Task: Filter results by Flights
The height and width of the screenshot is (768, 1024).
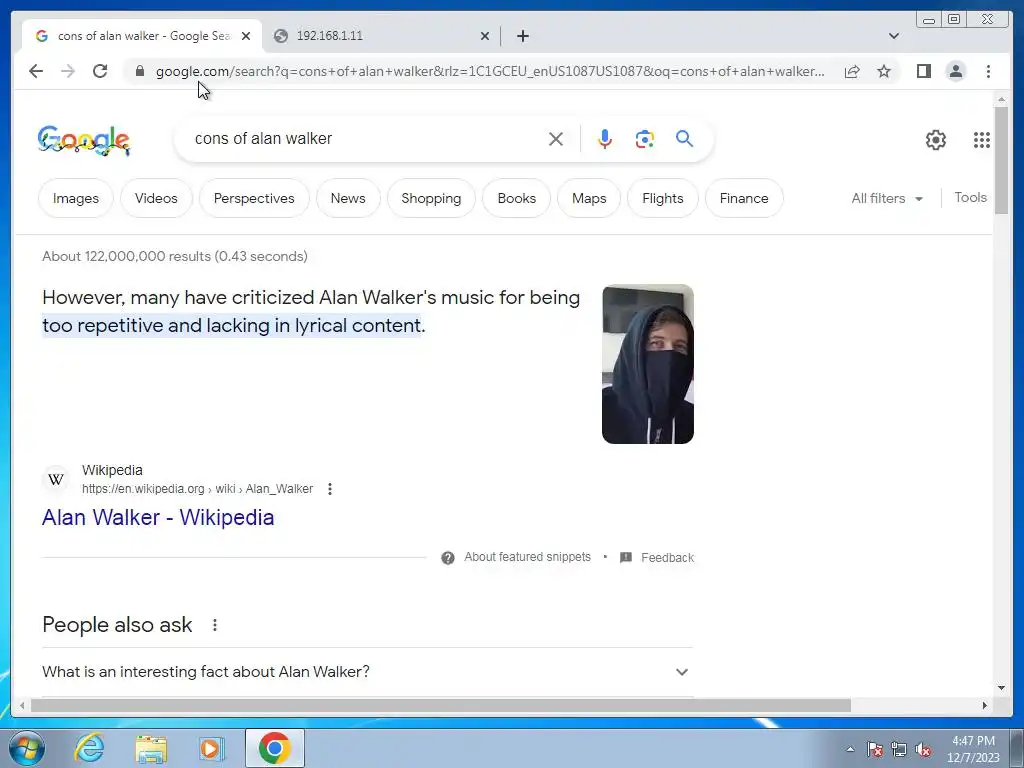Action: pyautogui.click(x=663, y=198)
